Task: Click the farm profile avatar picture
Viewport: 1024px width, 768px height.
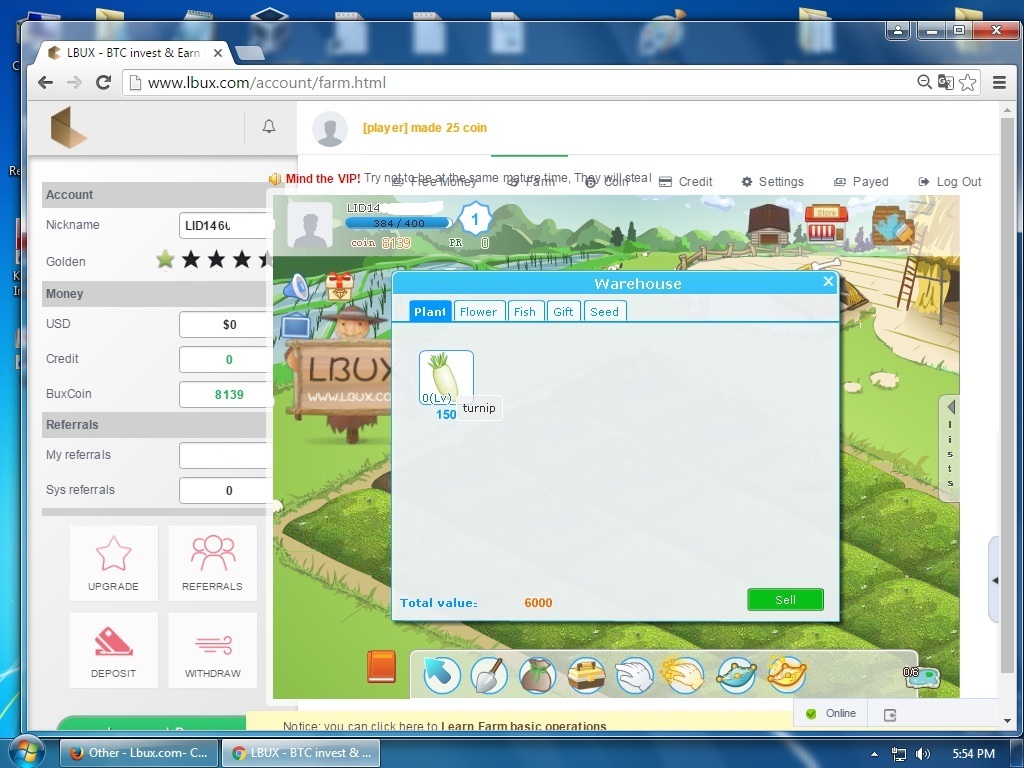Action: tap(310, 225)
